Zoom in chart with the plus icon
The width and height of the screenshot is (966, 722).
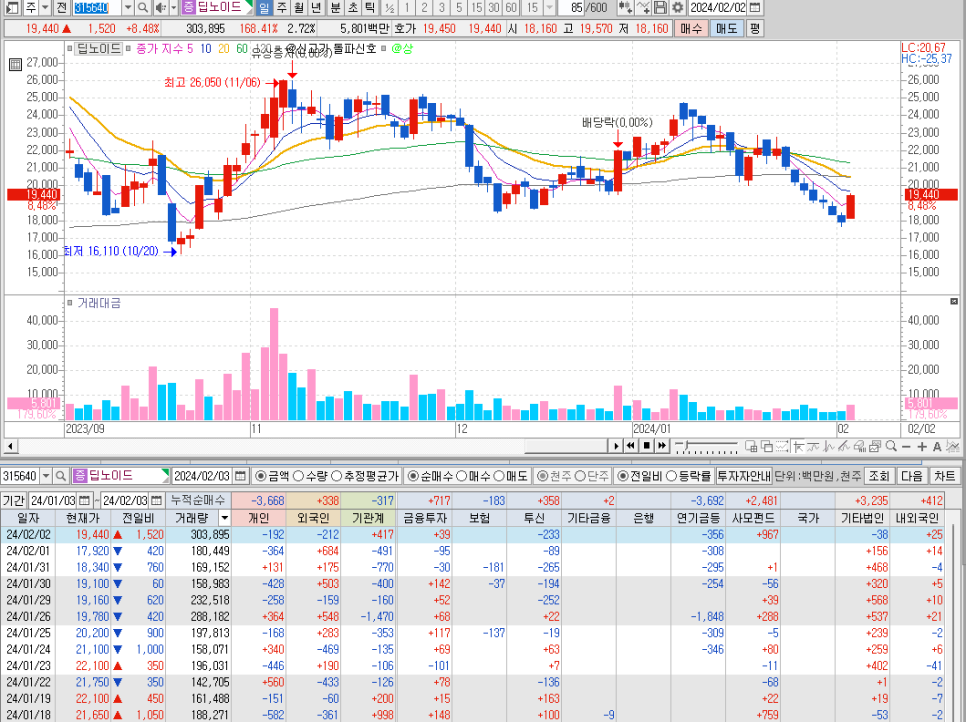click(922, 447)
